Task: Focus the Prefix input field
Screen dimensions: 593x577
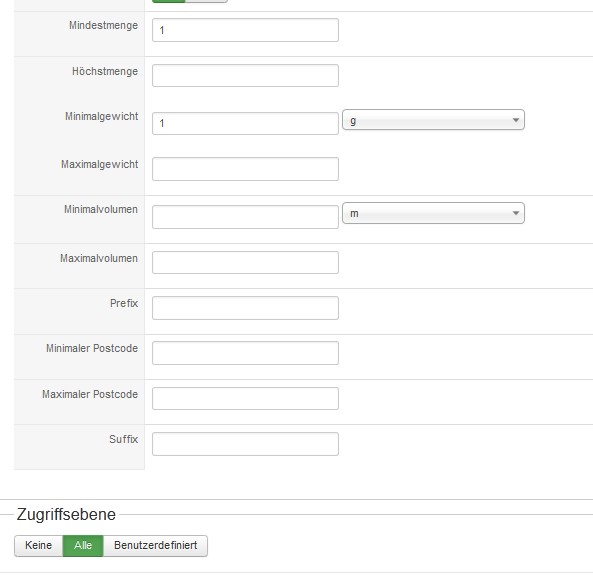Action: (x=245, y=308)
